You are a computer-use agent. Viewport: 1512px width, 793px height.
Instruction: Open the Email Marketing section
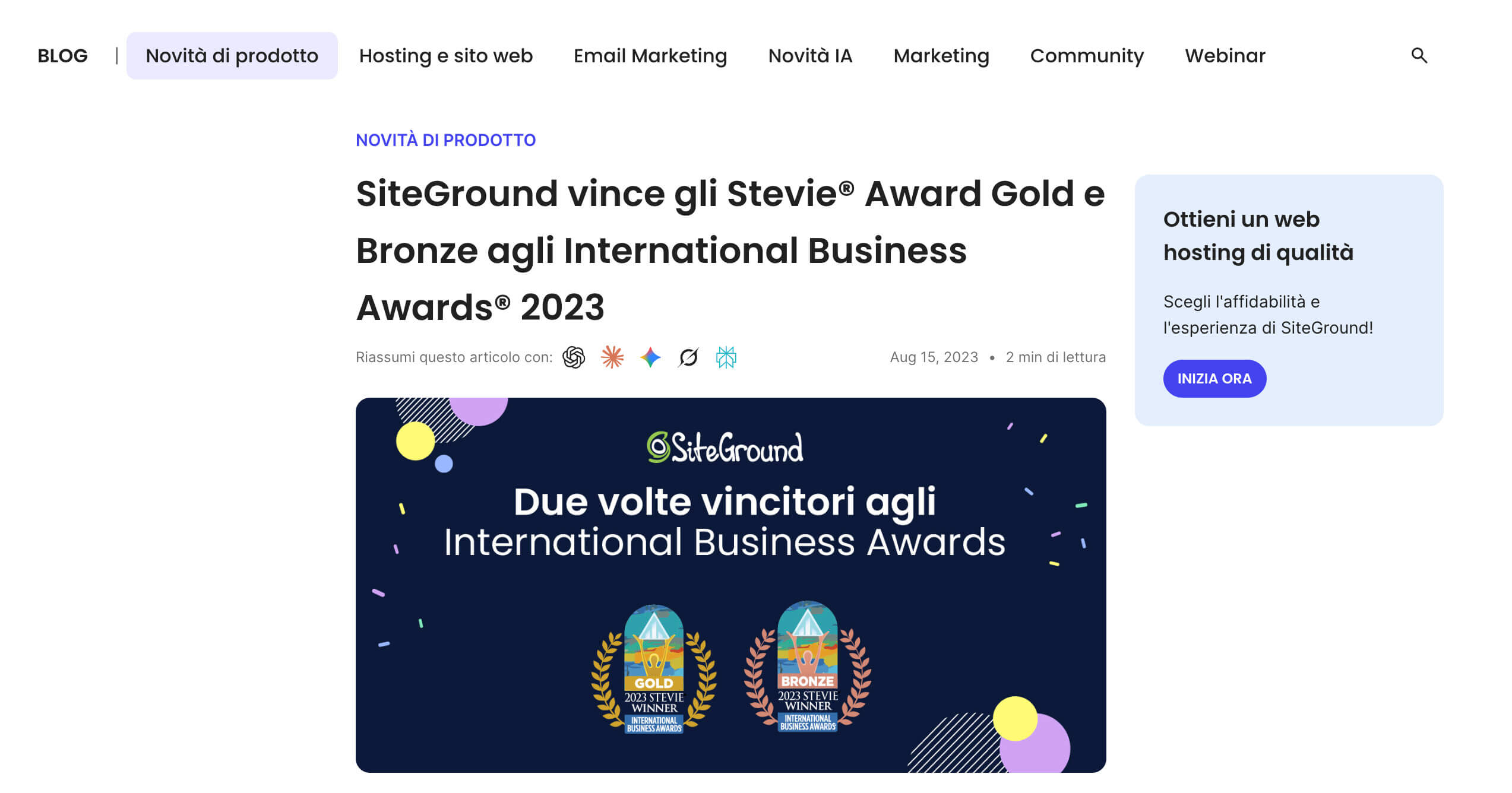[650, 55]
